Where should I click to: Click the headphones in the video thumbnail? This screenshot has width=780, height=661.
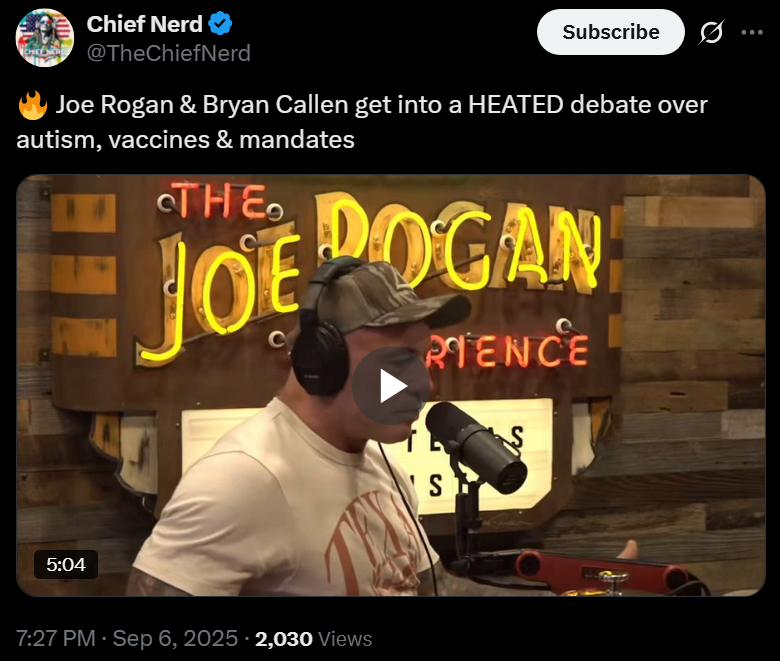tap(322, 328)
